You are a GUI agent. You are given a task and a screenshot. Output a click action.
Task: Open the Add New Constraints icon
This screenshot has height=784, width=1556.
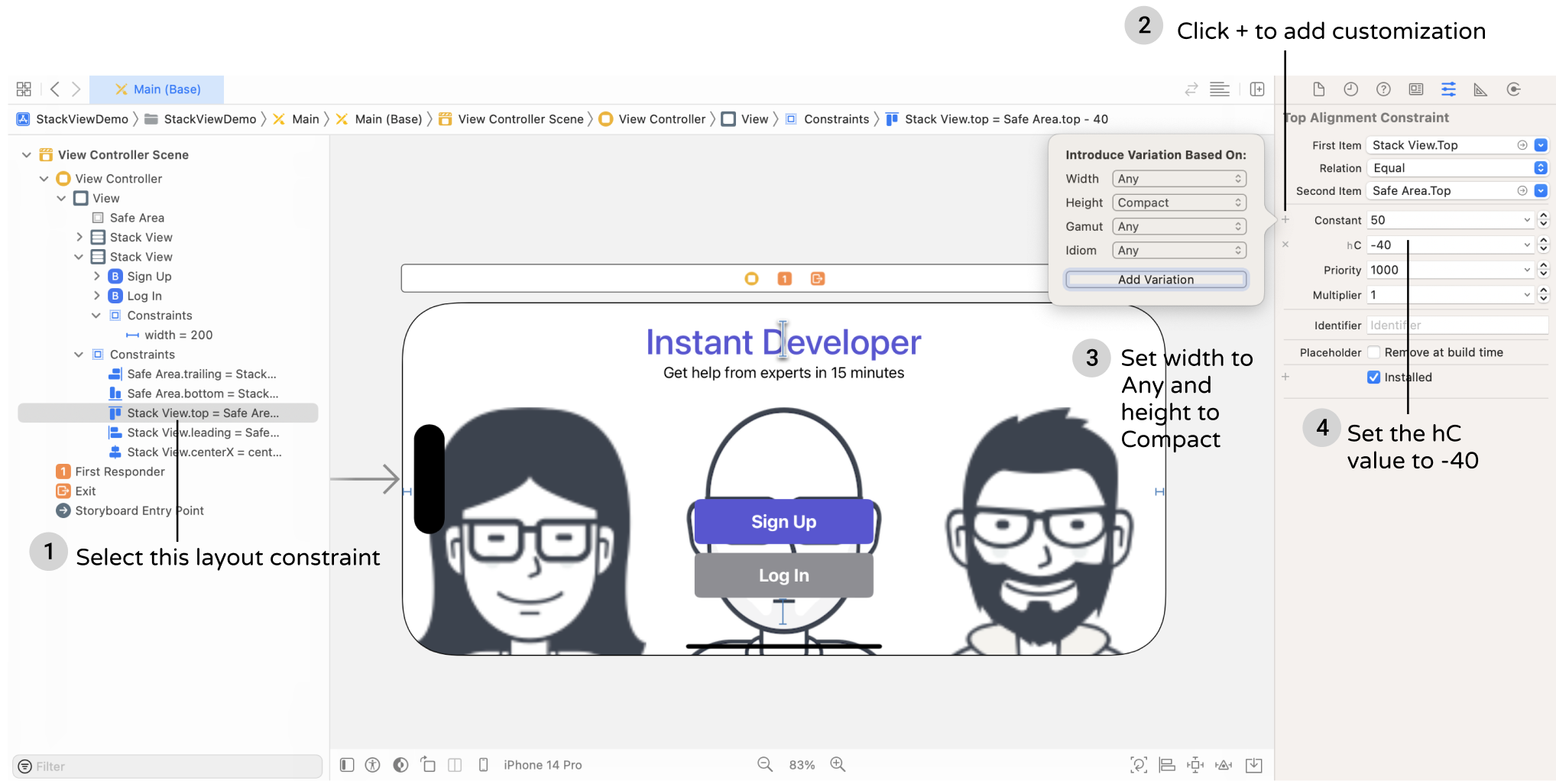coord(1195,765)
